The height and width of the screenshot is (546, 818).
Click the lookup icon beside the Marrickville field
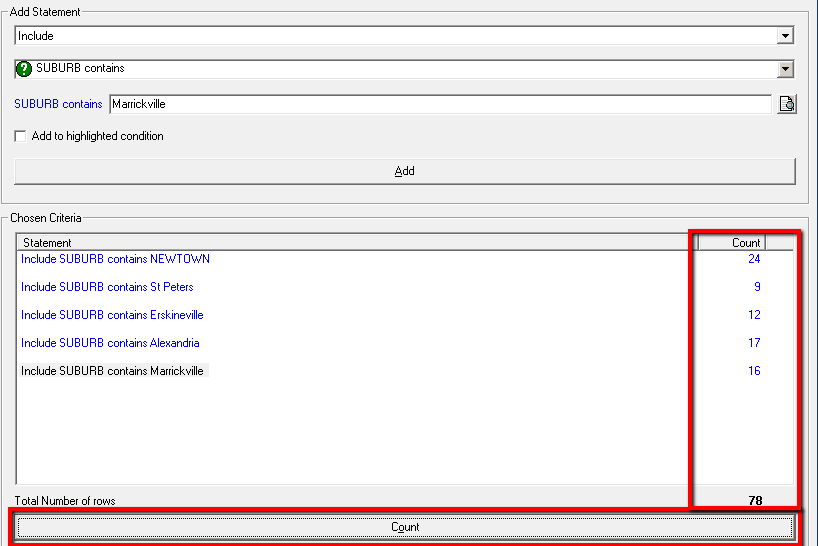click(x=786, y=104)
